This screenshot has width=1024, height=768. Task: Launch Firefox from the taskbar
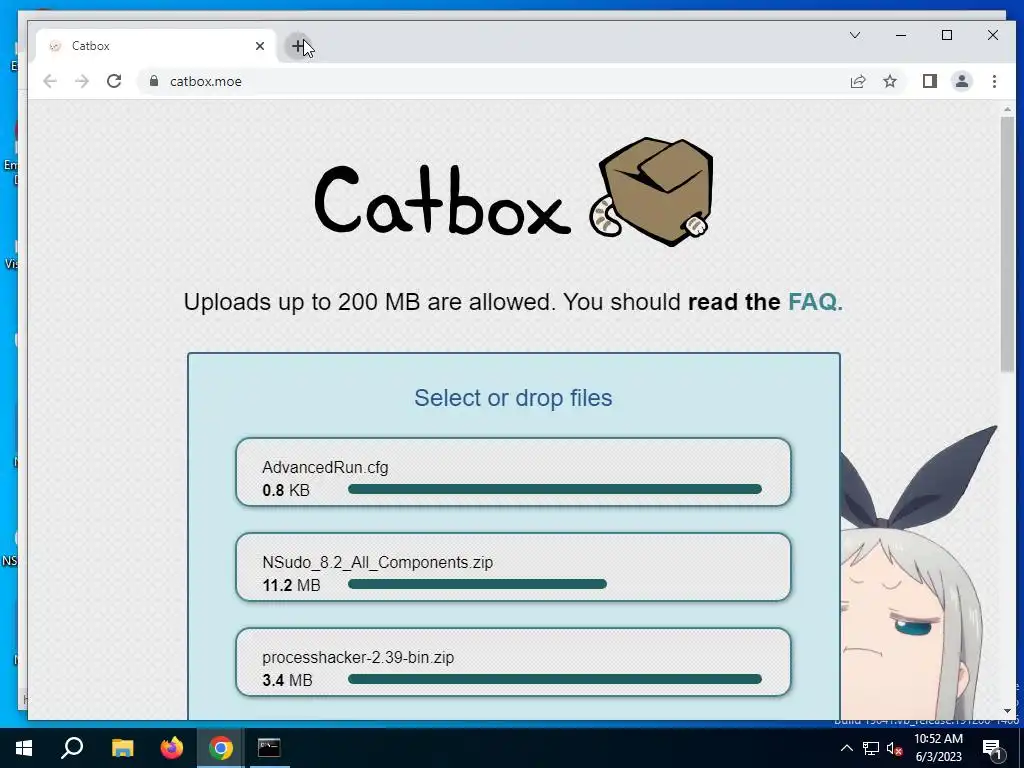click(172, 748)
